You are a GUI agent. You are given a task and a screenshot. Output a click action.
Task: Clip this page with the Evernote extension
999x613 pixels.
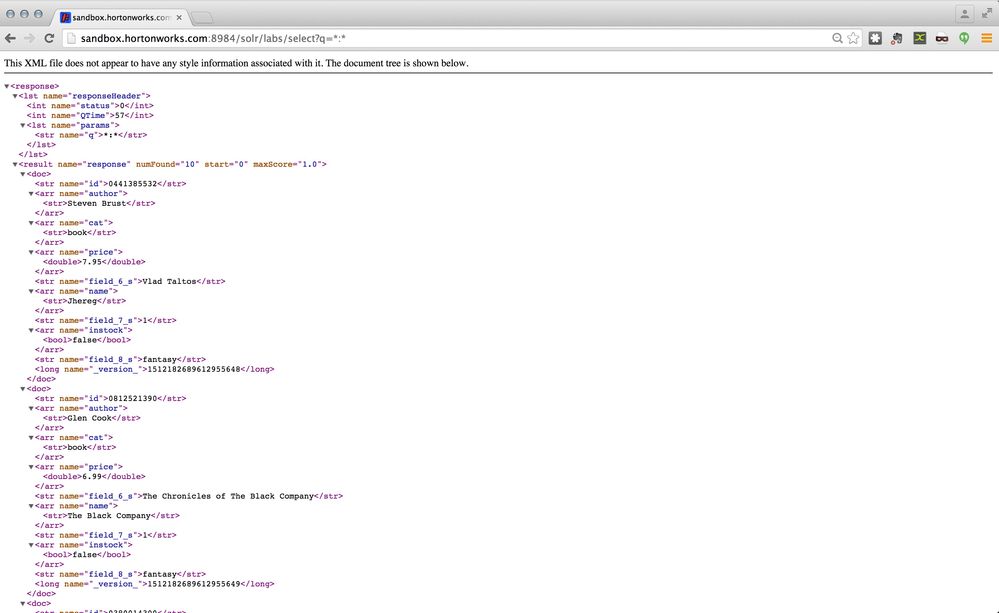896,37
